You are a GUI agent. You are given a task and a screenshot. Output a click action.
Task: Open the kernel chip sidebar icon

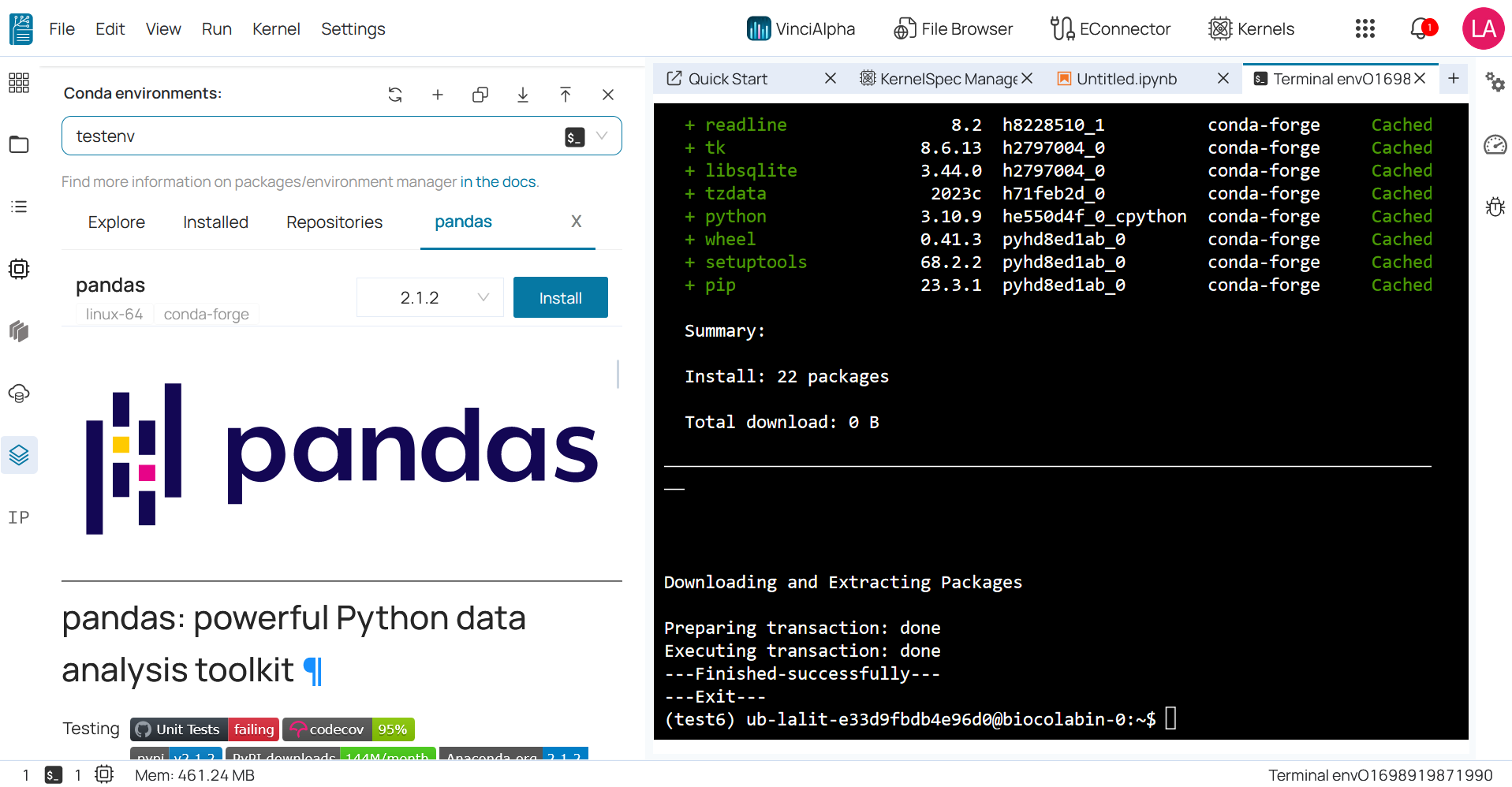[x=19, y=269]
